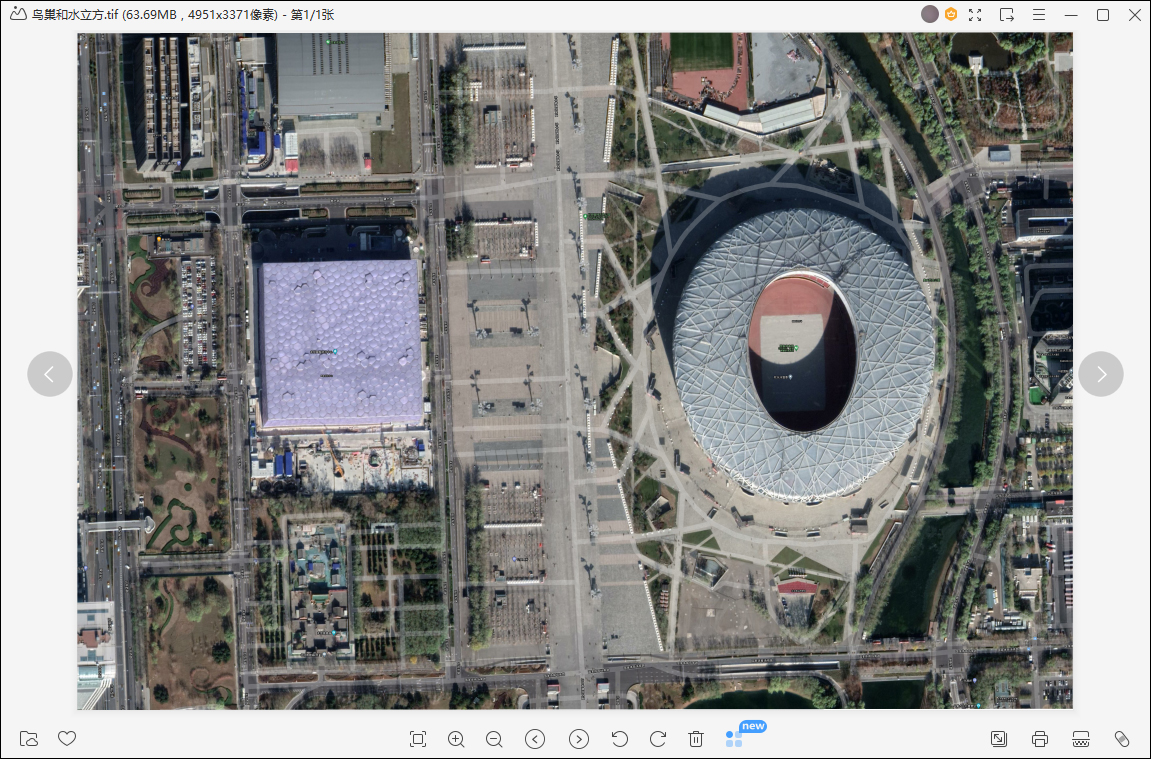
Task: Click the orange crown VIP badge
Action: click(951, 14)
